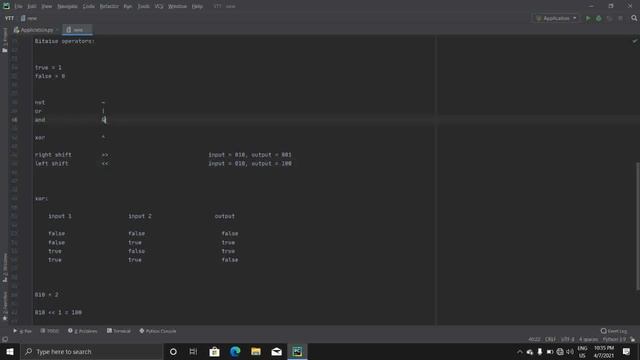
Task: Open Cortana from the taskbar
Action: coord(173,352)
